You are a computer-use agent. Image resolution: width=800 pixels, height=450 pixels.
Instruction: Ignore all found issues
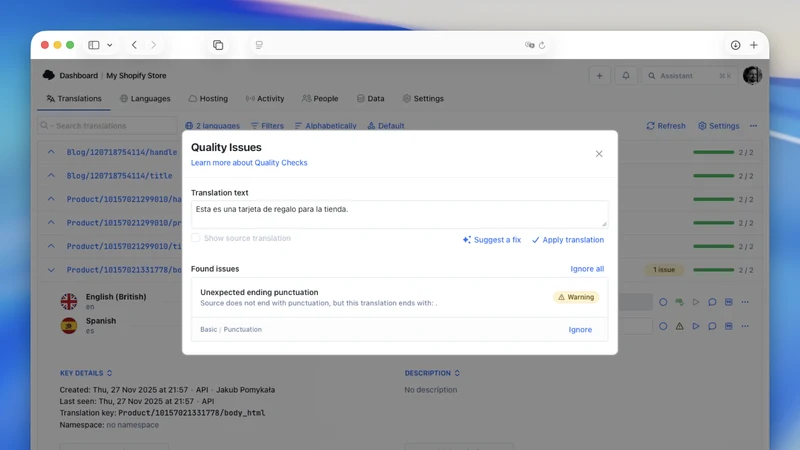pyautogui.click(x=587, y=269)
